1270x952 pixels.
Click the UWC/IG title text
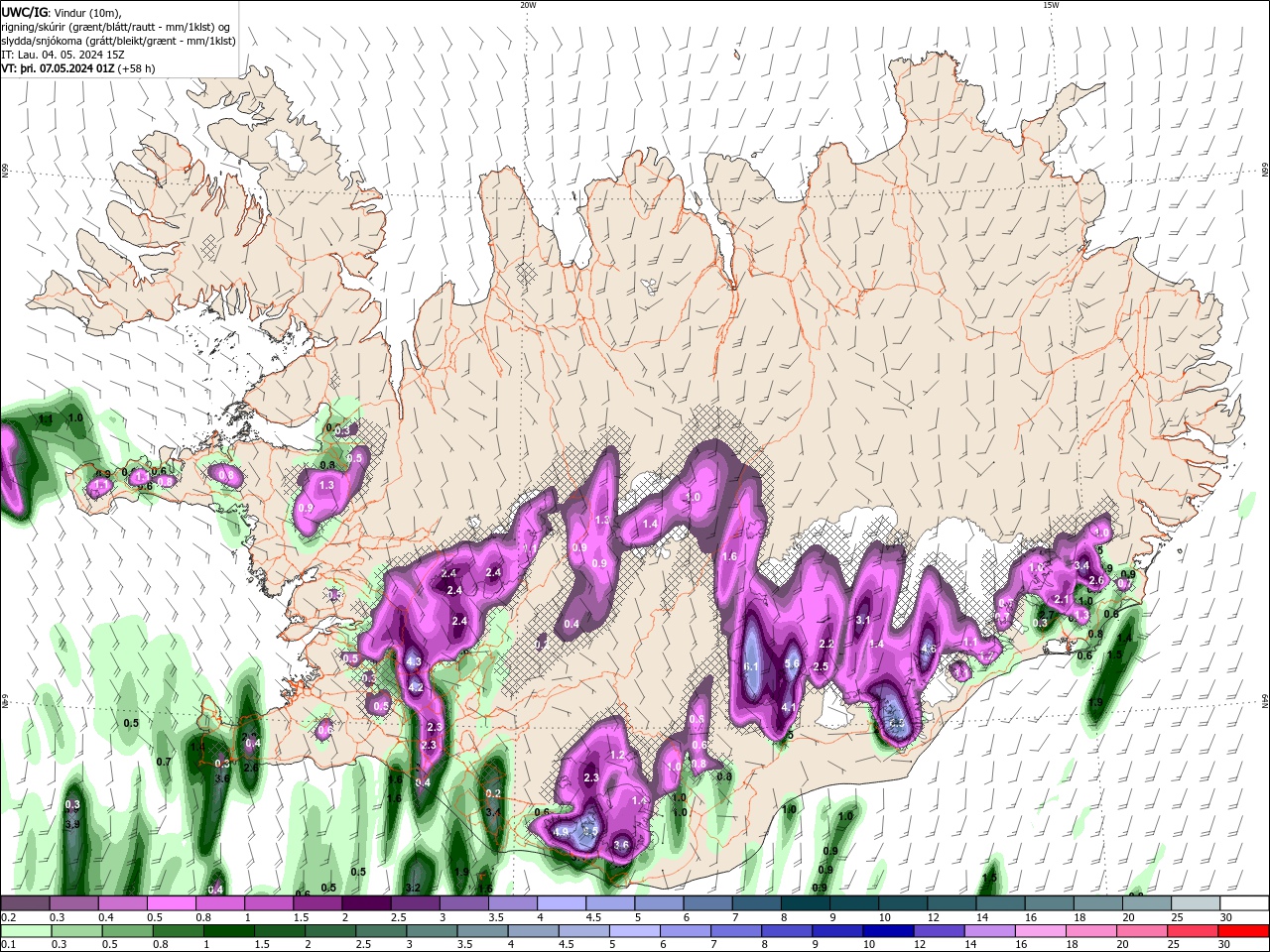point(24,11)
